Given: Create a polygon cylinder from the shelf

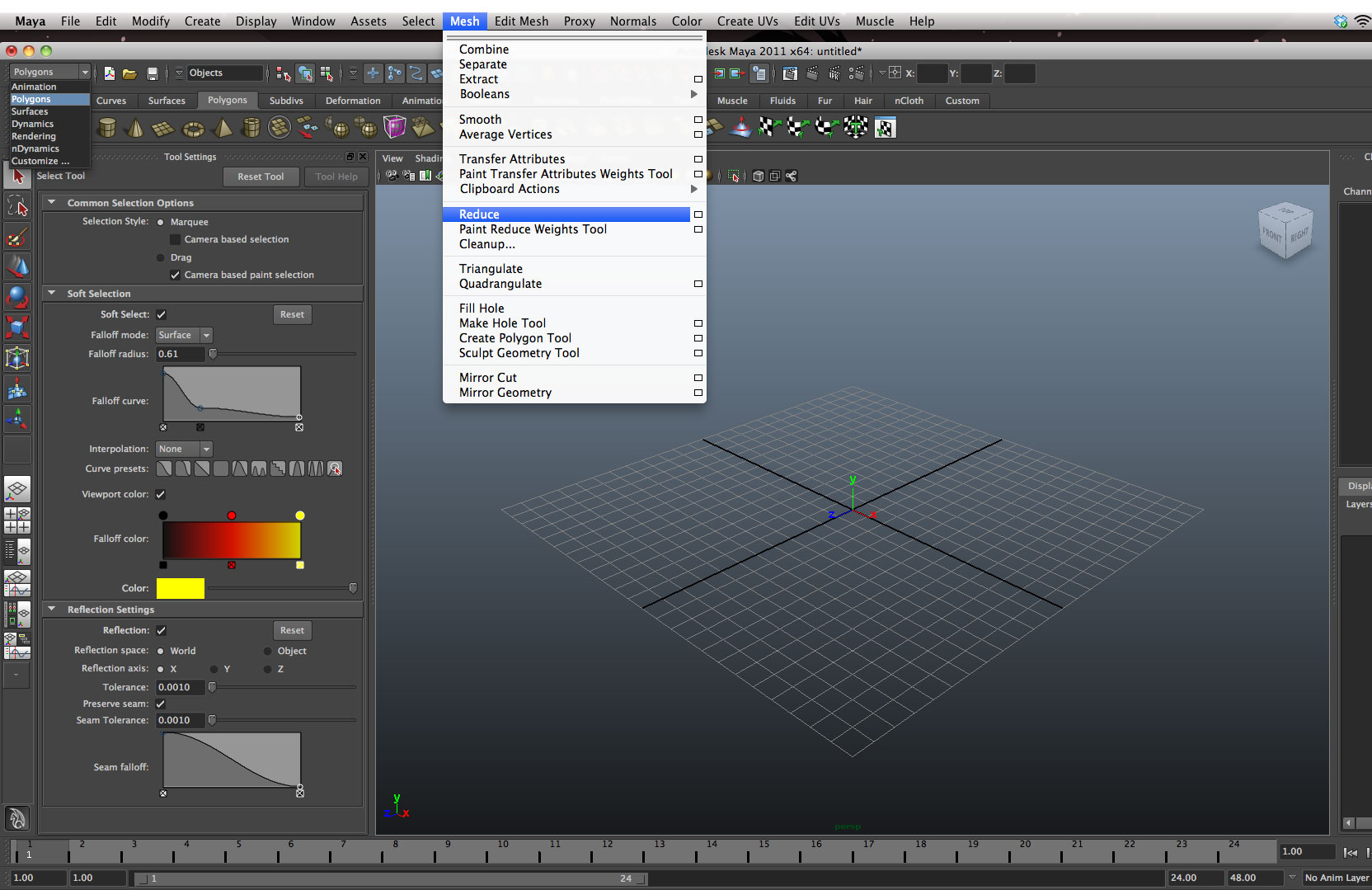Looking at the screenshot, I should tap(107, 128).
